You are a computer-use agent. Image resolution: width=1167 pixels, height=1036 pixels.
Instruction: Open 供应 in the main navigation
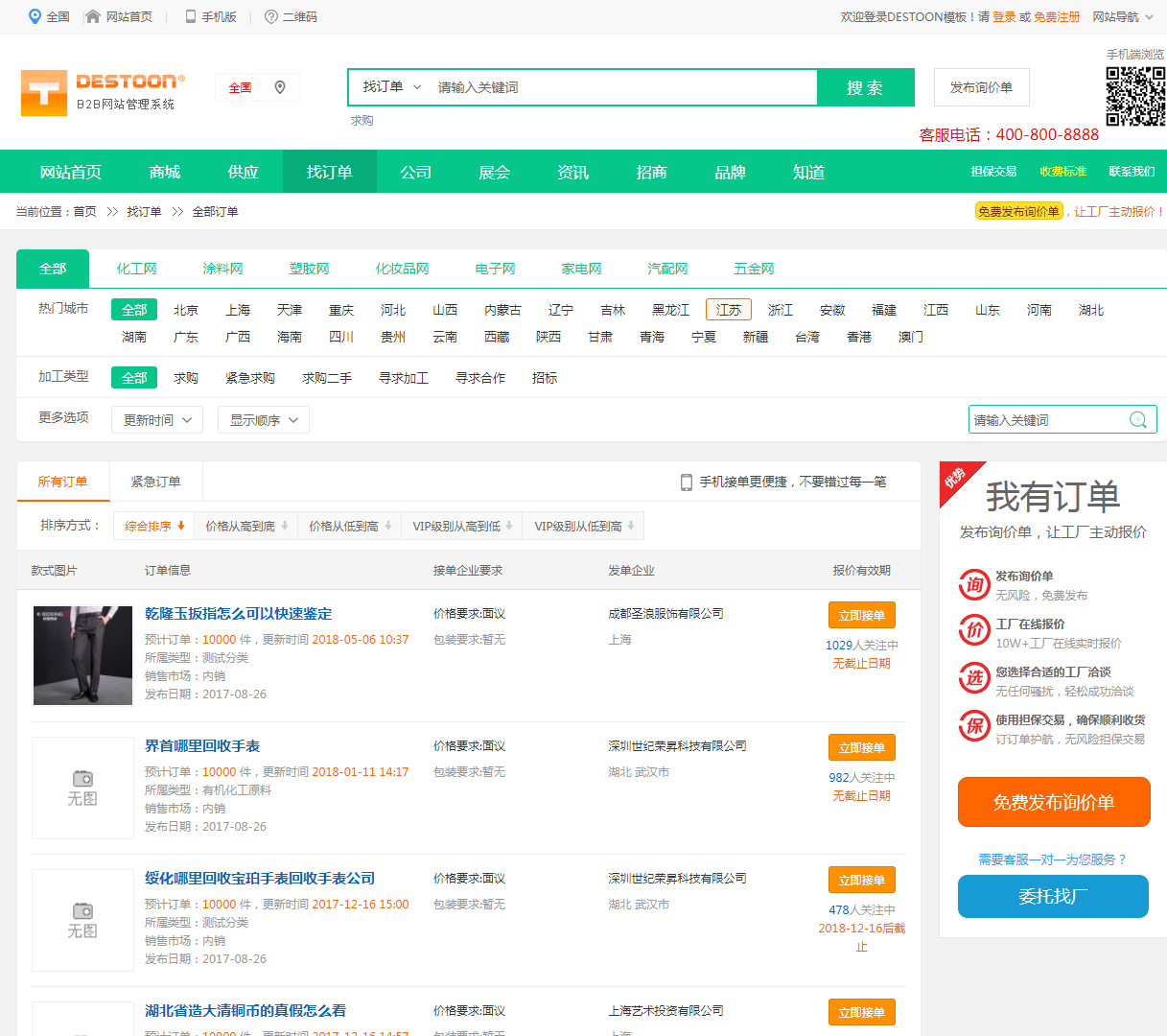pos(243,172)
